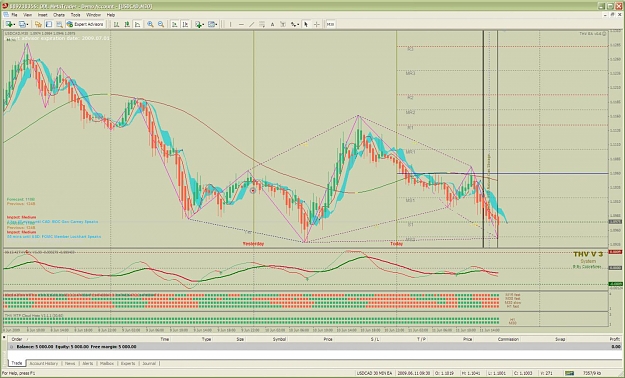Click the status bar connection indicator icon
The width and height of the screenshot is (625, 378).
pos(569,373)
